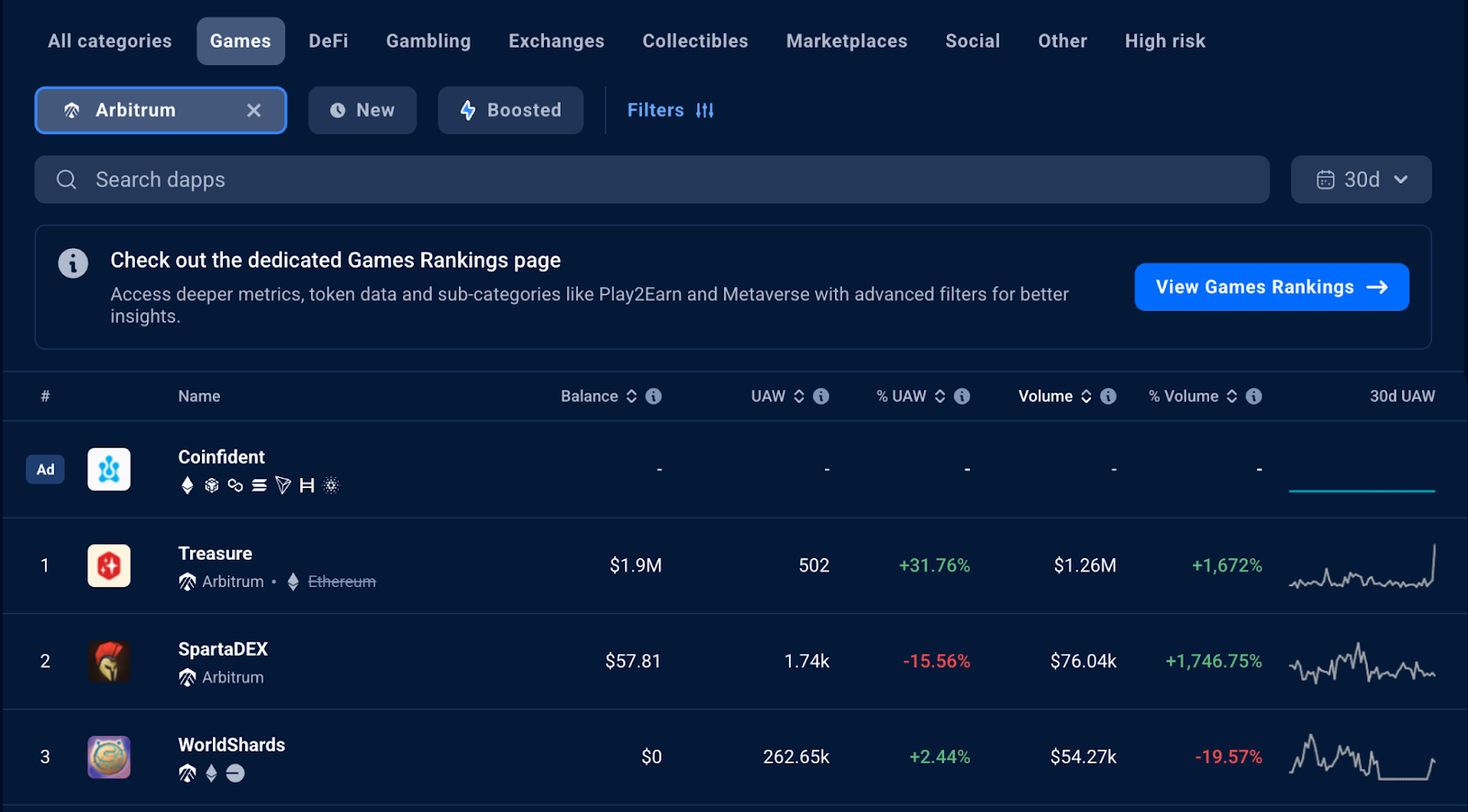Open the Arbitrum chain selector

[136, 110]
